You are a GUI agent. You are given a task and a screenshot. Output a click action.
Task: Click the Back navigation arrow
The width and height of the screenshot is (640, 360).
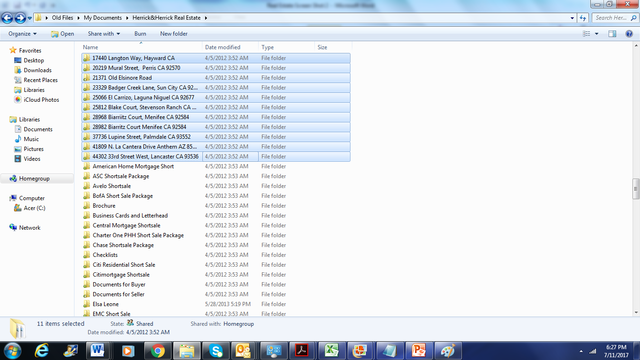pyautogui.click(x=7, y=18)
